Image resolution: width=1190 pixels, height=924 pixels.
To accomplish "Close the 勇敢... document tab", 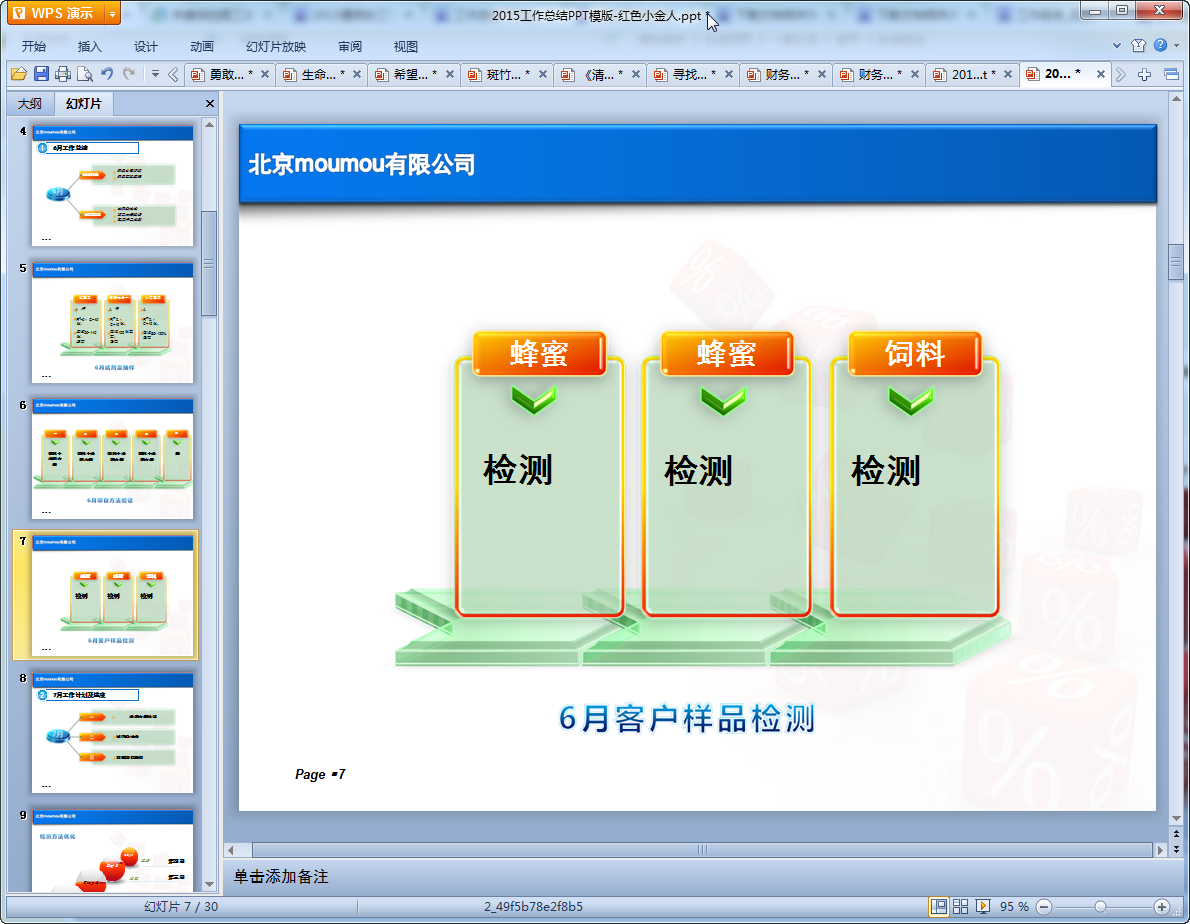I will 265,74.
